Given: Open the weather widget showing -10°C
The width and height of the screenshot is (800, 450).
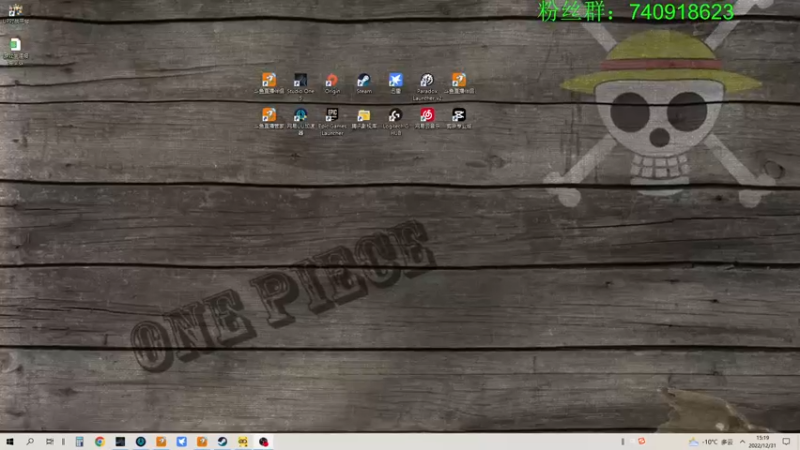Looking at the screenshot, I should click(711, 442).
